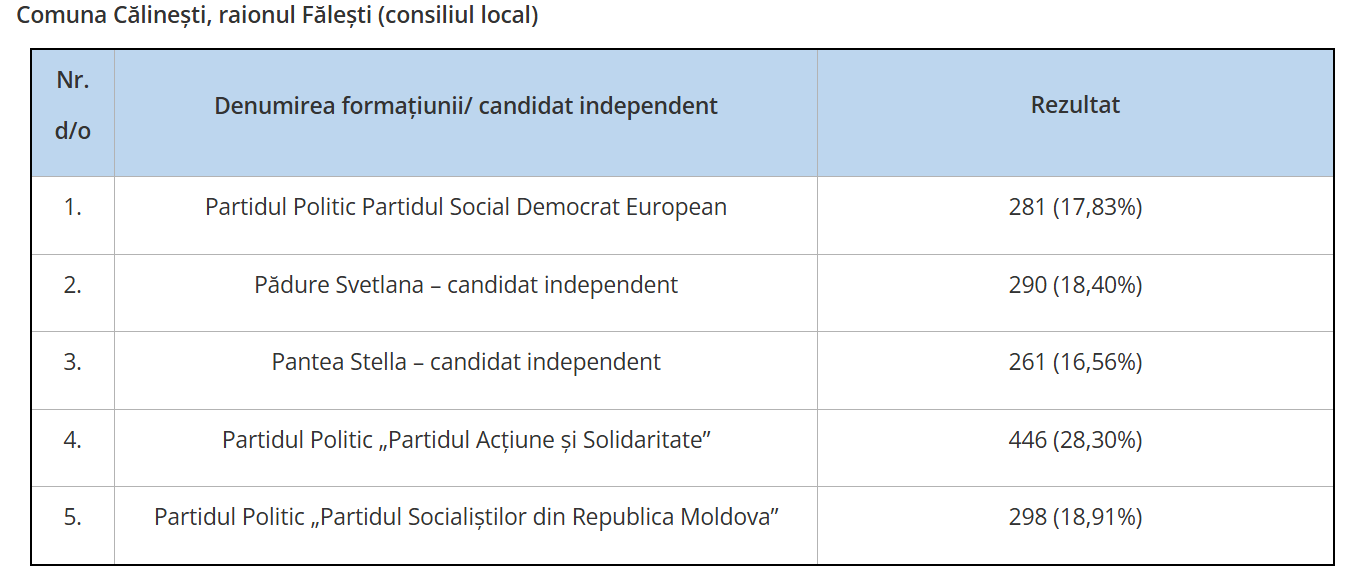Click the page heading Comuna Călinești, raionul Fălești
1354x579 pixels.
277,17
